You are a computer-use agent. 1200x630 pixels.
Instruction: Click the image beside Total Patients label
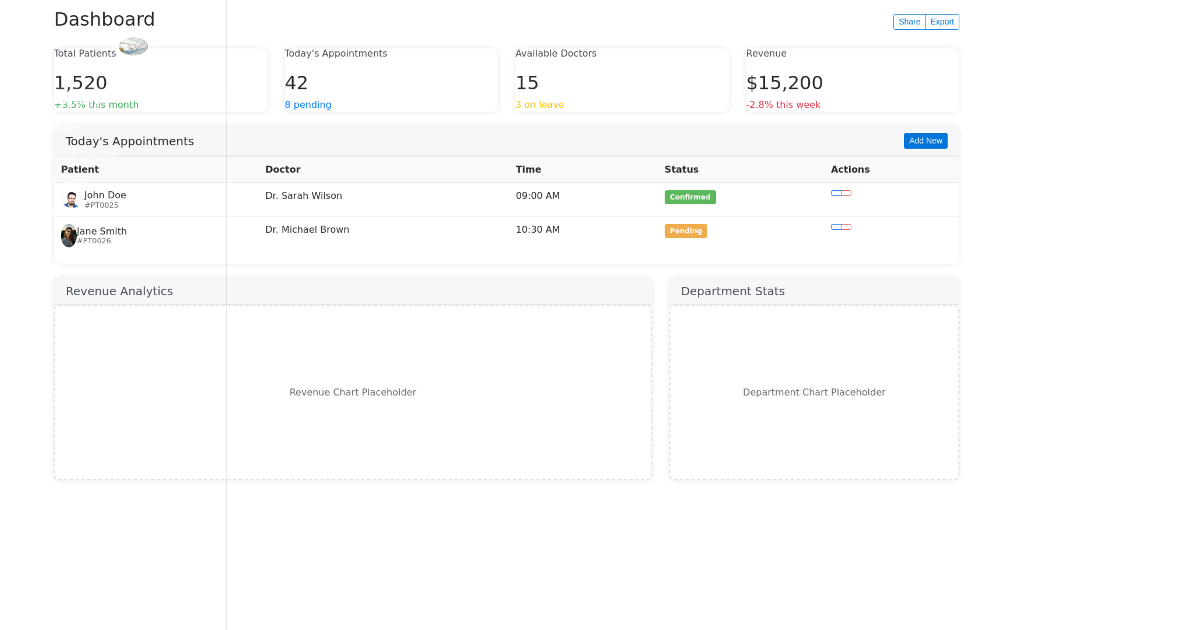coord(133,46)
